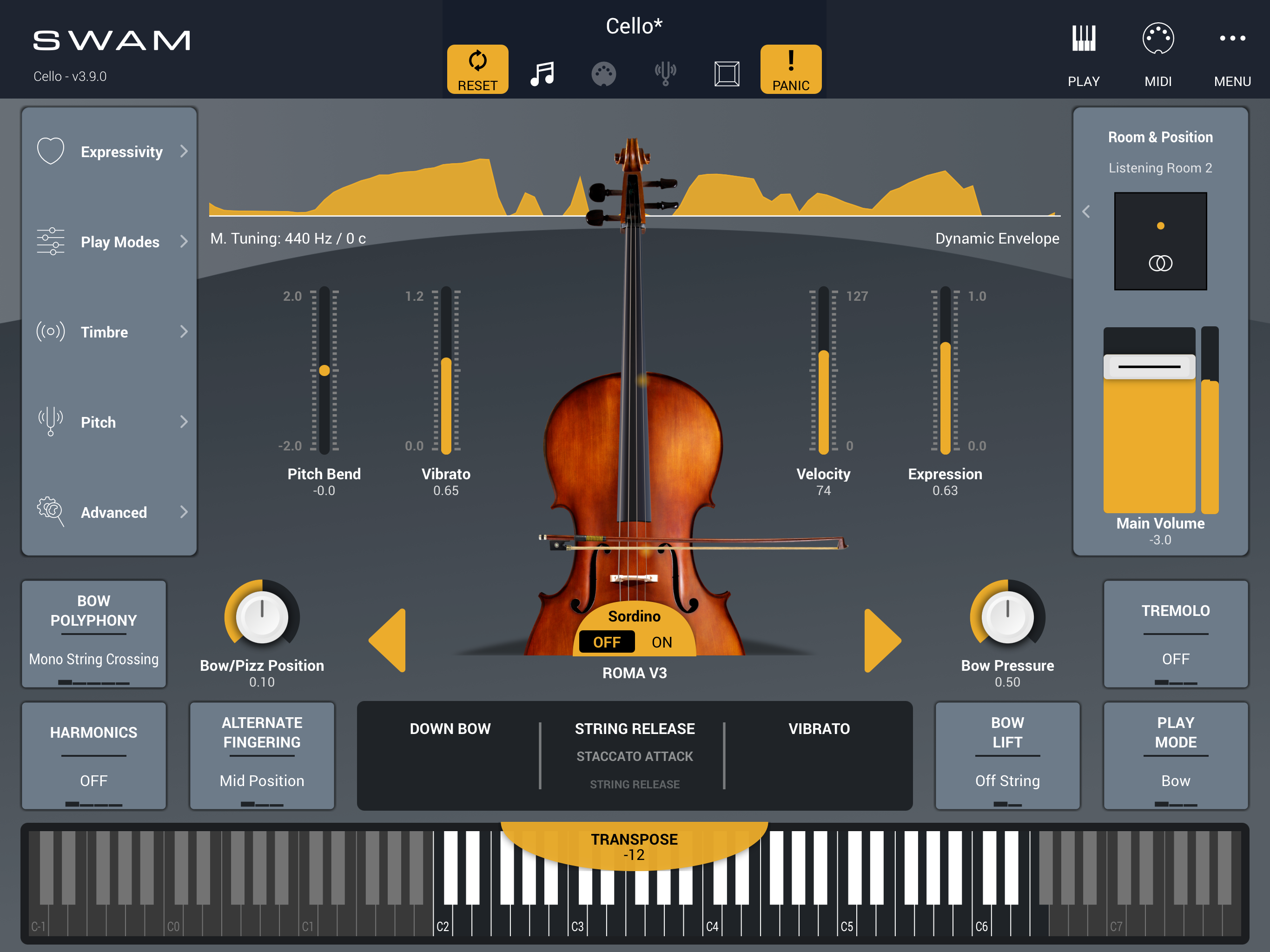Click the Bow Pressure knob
1270x952 pixels.
click(x=1007, y=618)
